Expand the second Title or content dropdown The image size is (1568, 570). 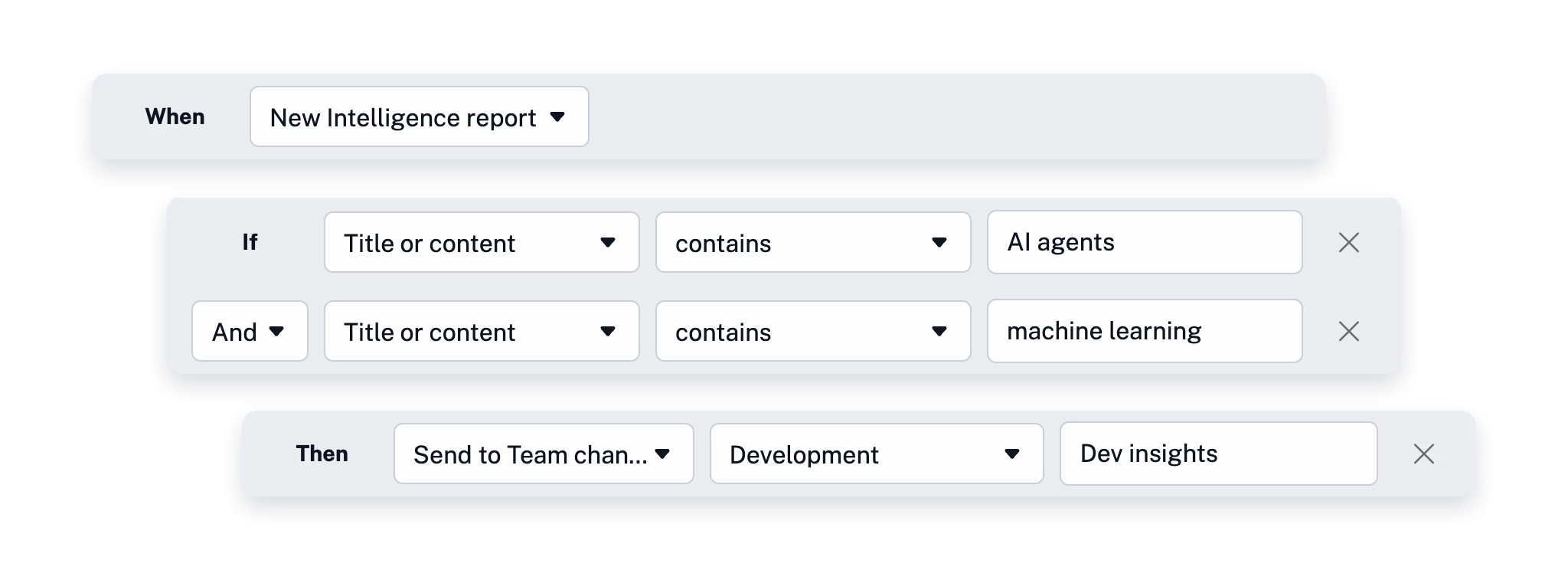481,331
